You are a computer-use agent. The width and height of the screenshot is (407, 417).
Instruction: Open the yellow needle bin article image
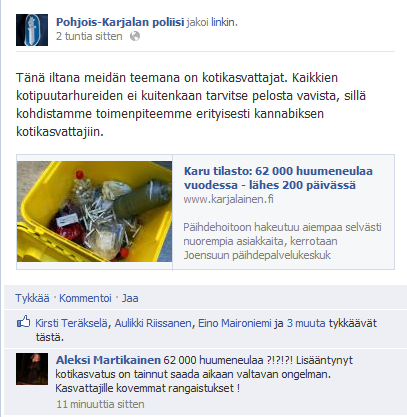(94, 211)
